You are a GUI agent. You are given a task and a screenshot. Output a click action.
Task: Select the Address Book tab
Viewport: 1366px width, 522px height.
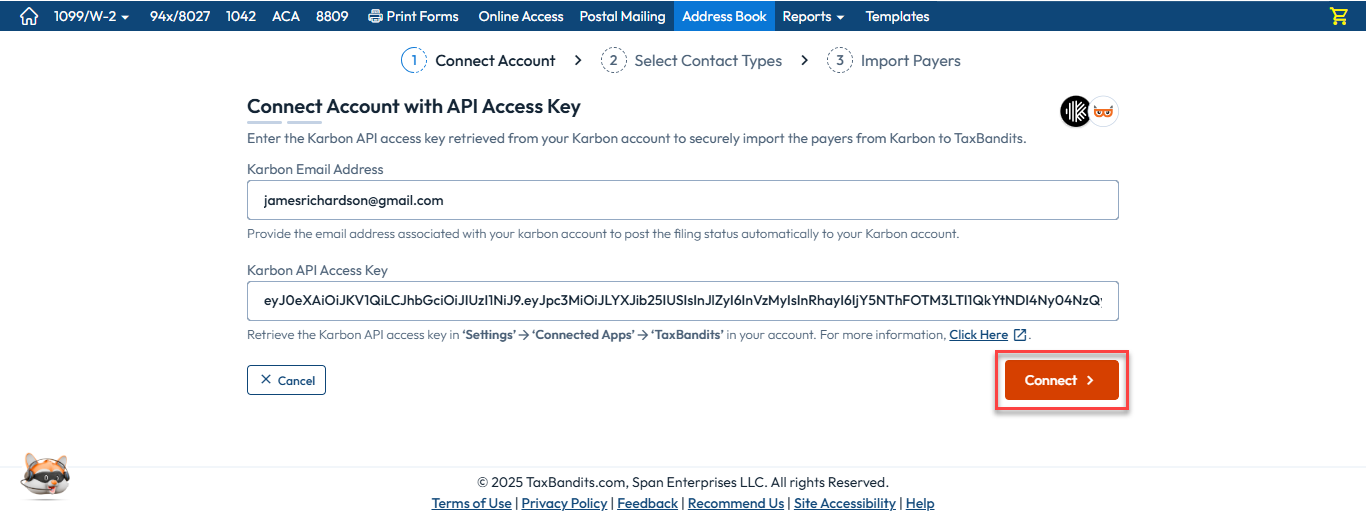(724, 16)
